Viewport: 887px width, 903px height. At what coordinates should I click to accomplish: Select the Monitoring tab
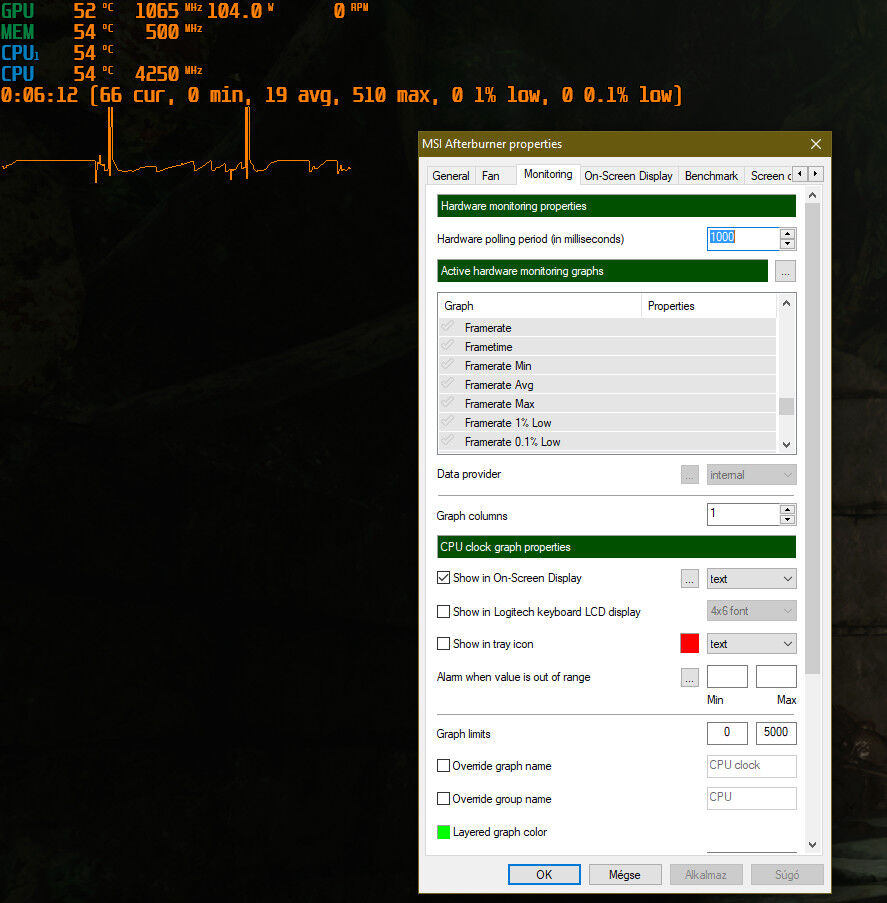[x=548, y=174]
